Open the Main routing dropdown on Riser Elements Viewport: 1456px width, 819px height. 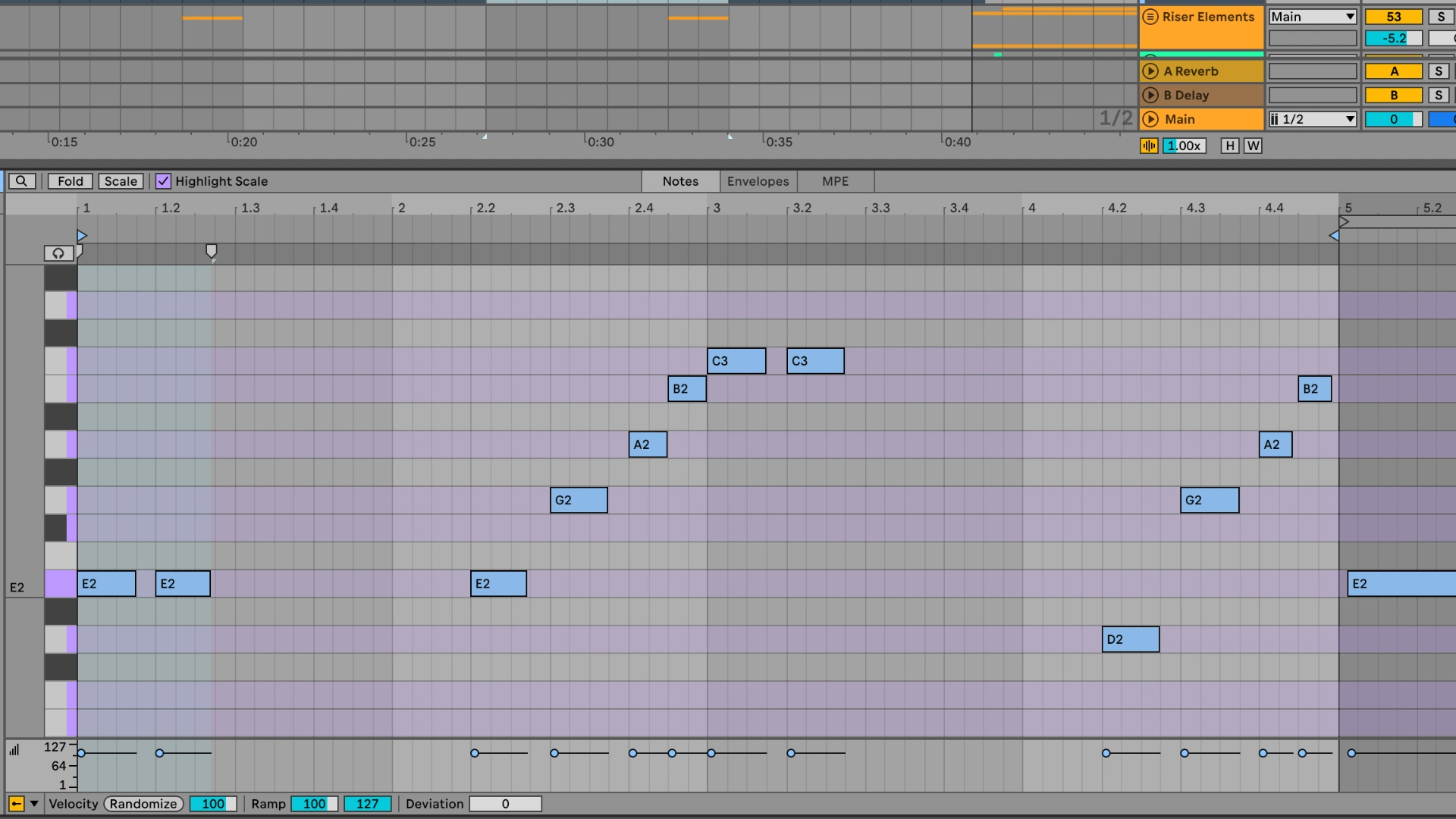pos(1312,16)
